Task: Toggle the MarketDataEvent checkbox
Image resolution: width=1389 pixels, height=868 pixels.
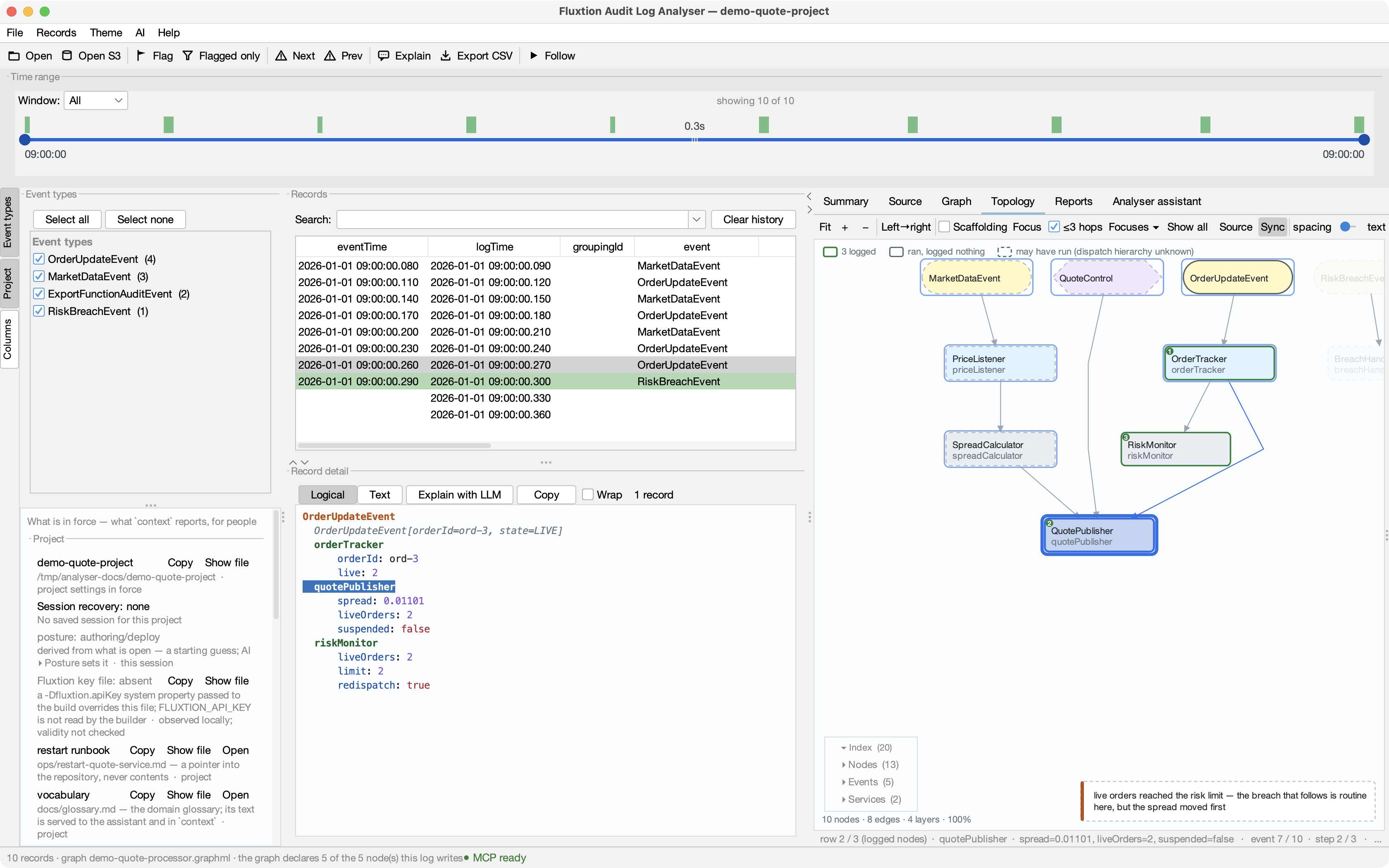Action: 39,276
